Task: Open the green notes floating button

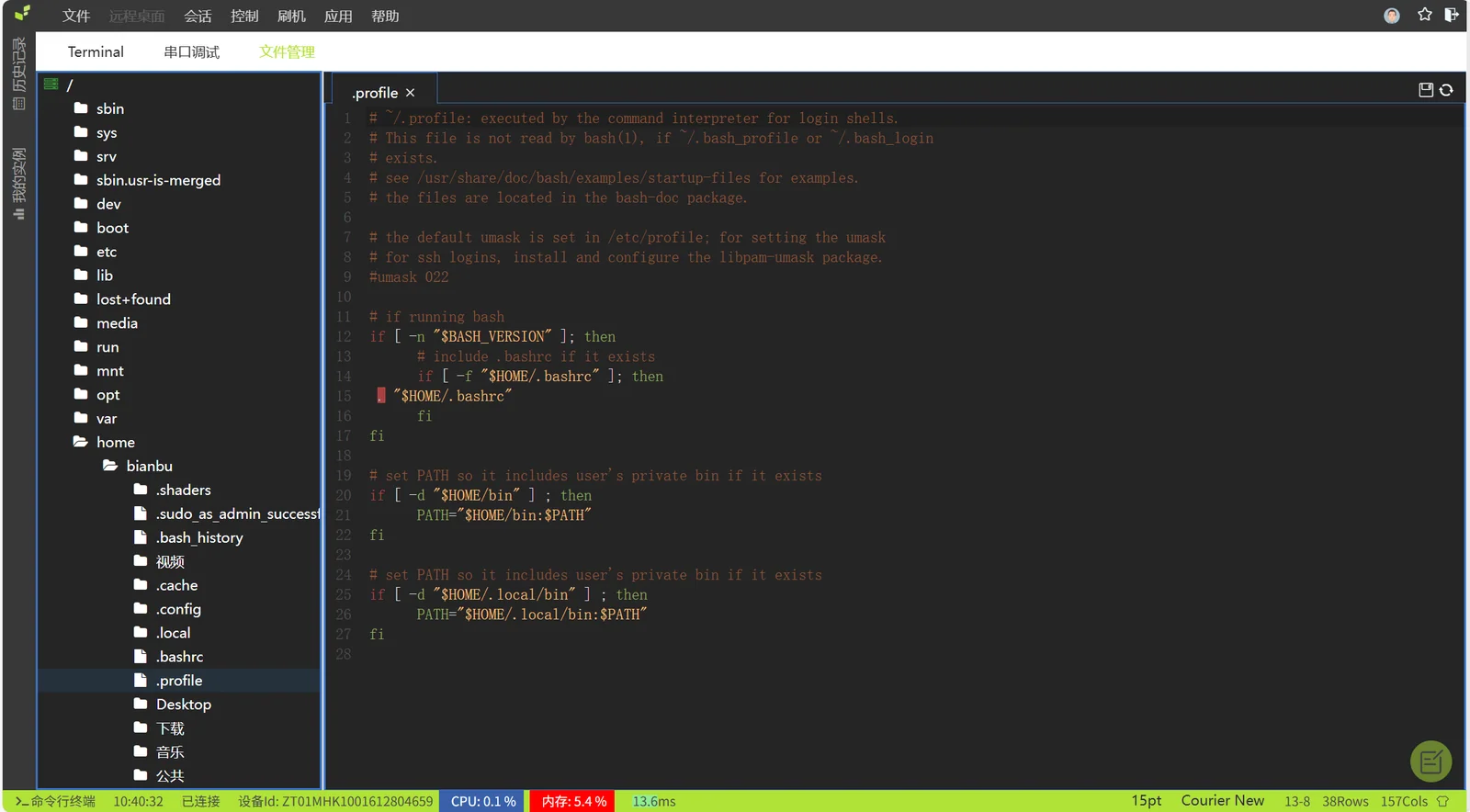Action: 1430,761
